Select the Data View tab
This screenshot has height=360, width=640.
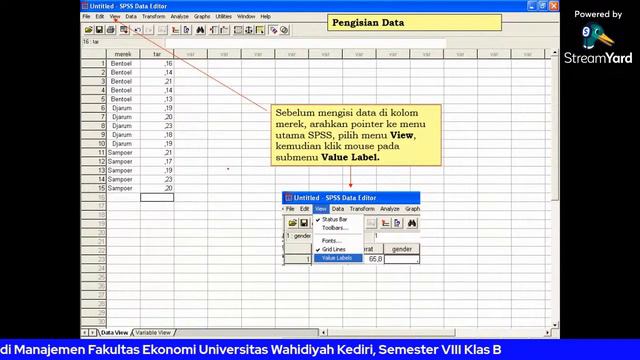click(115, 333)
